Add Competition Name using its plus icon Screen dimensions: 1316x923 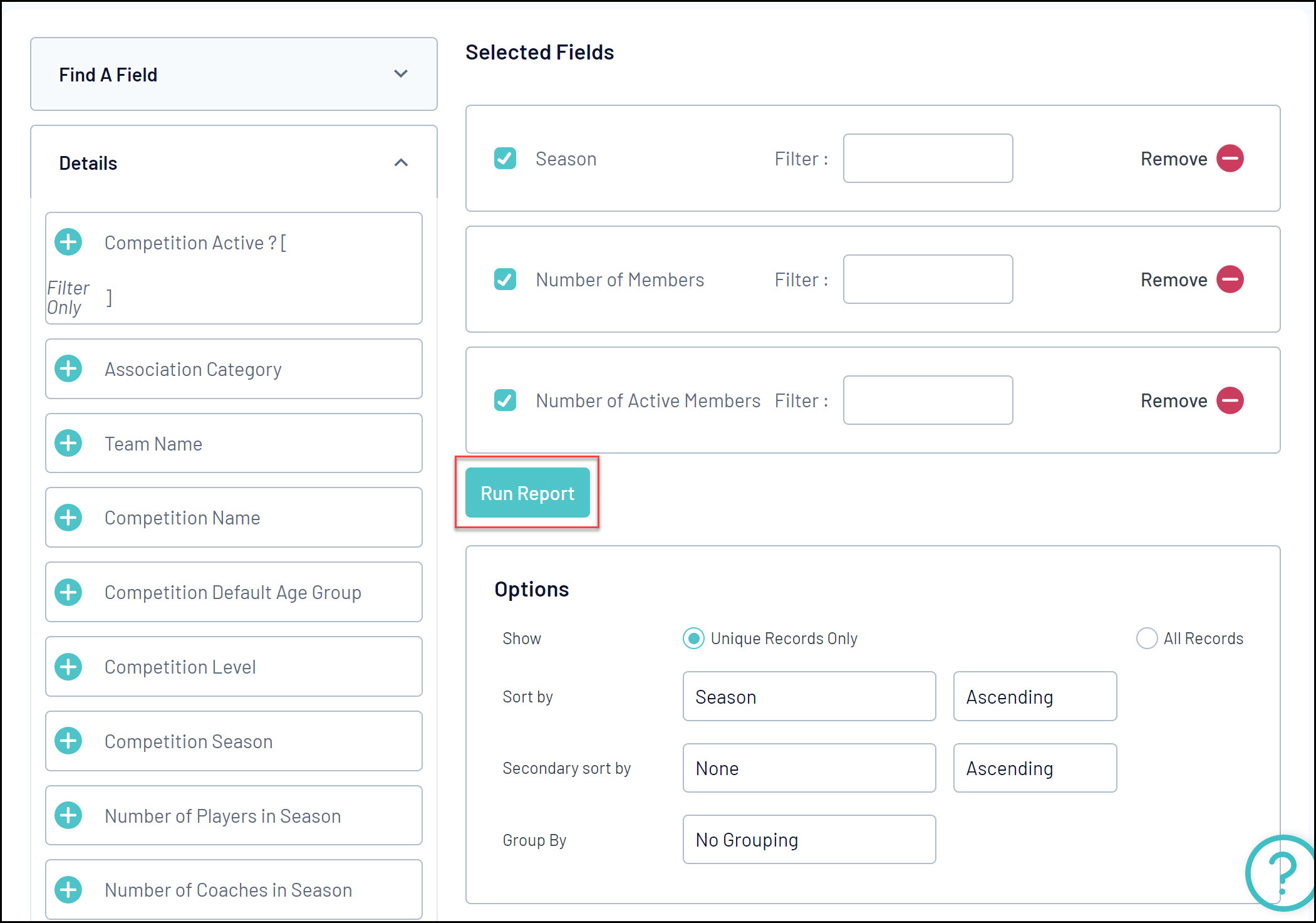pos(68,518)
